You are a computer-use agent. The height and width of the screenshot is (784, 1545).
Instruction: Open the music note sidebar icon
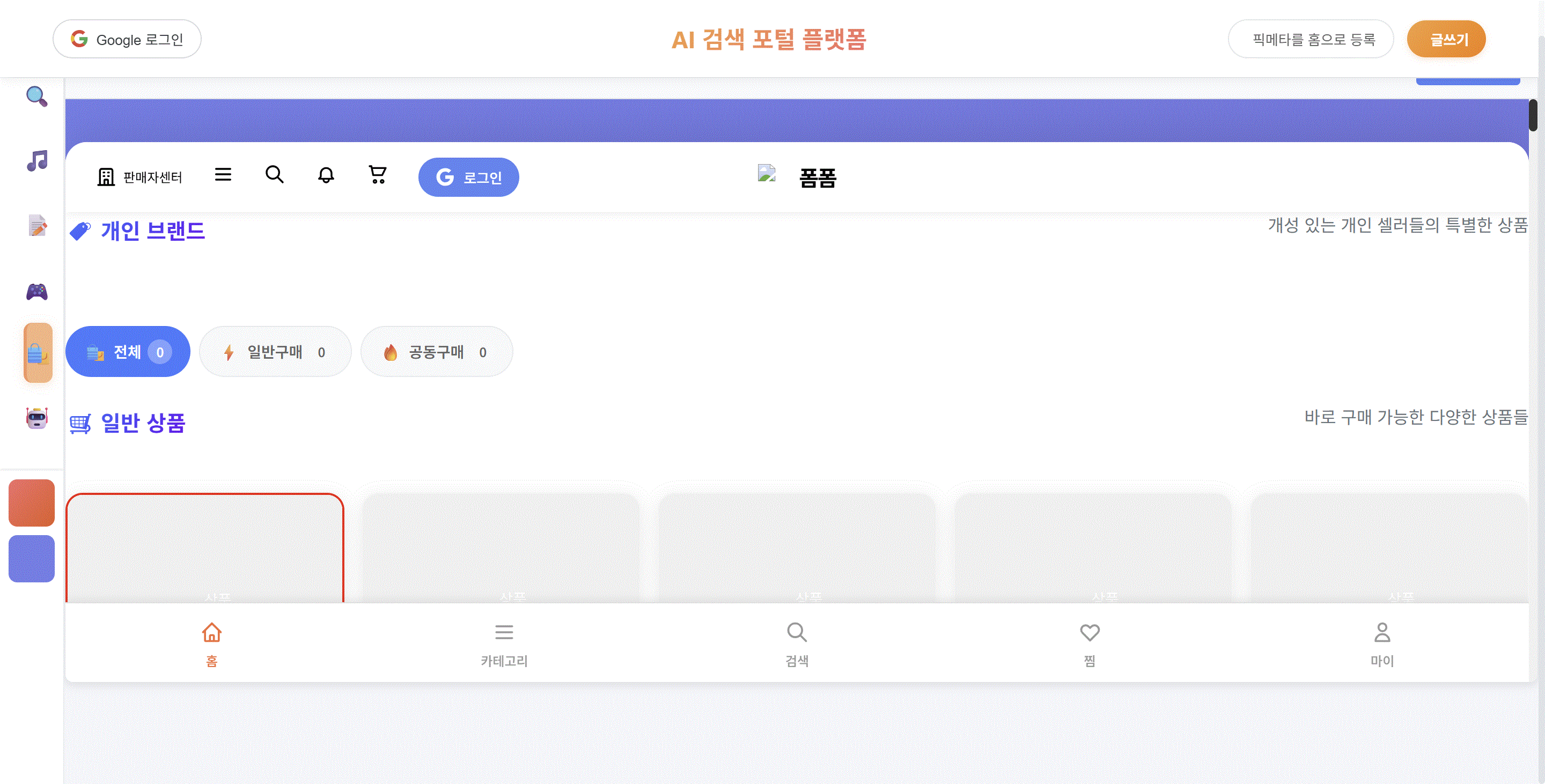pyautogui.click(x=37, y=161)
